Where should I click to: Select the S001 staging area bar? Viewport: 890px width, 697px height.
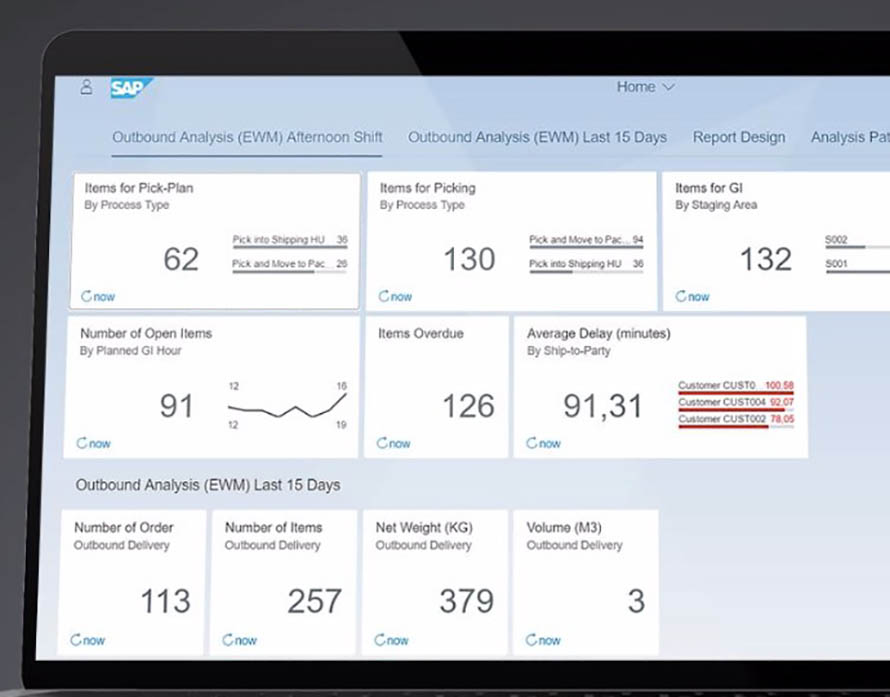click(857, 265)
